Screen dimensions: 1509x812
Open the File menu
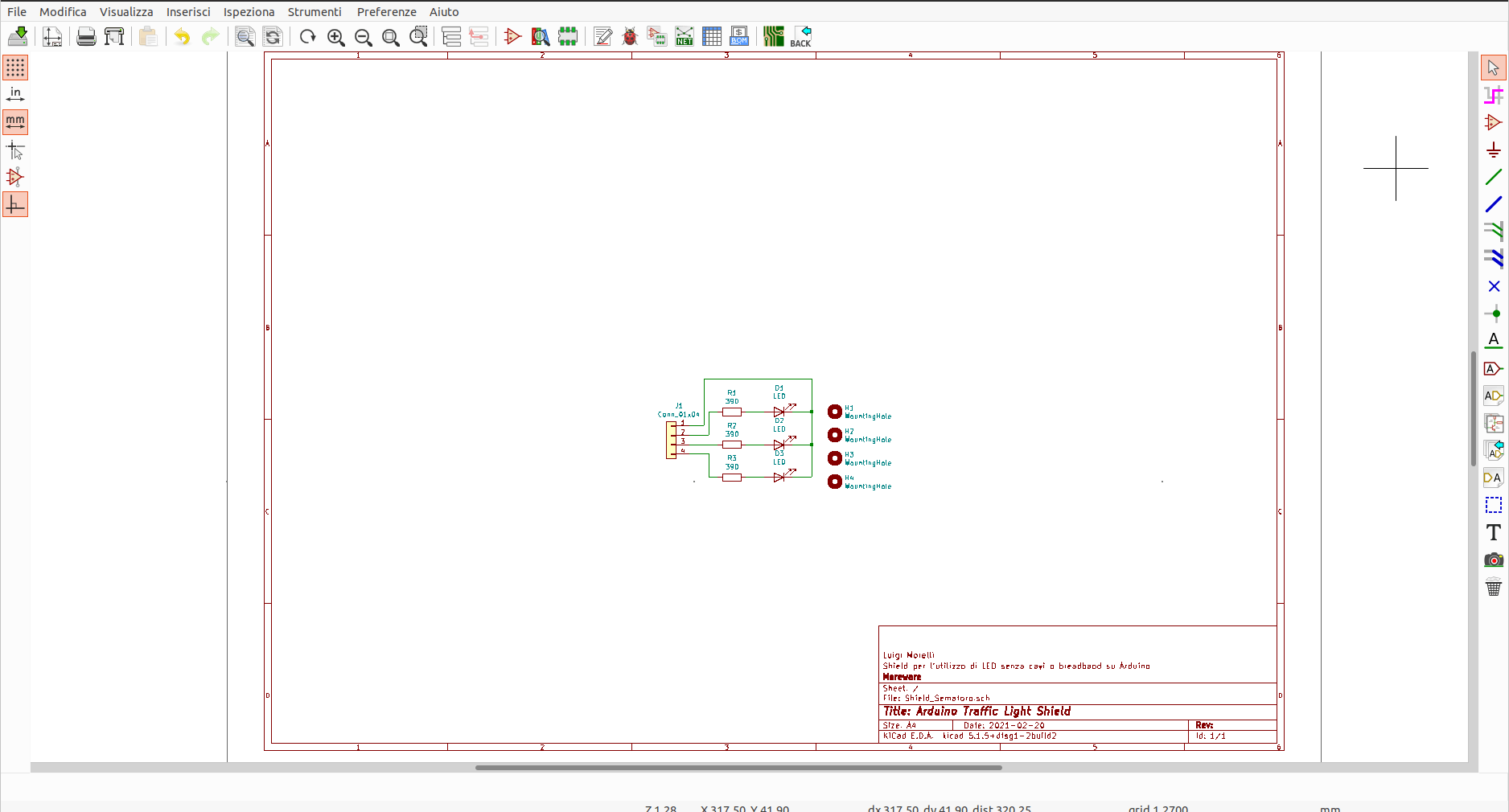tap(17, 12)
